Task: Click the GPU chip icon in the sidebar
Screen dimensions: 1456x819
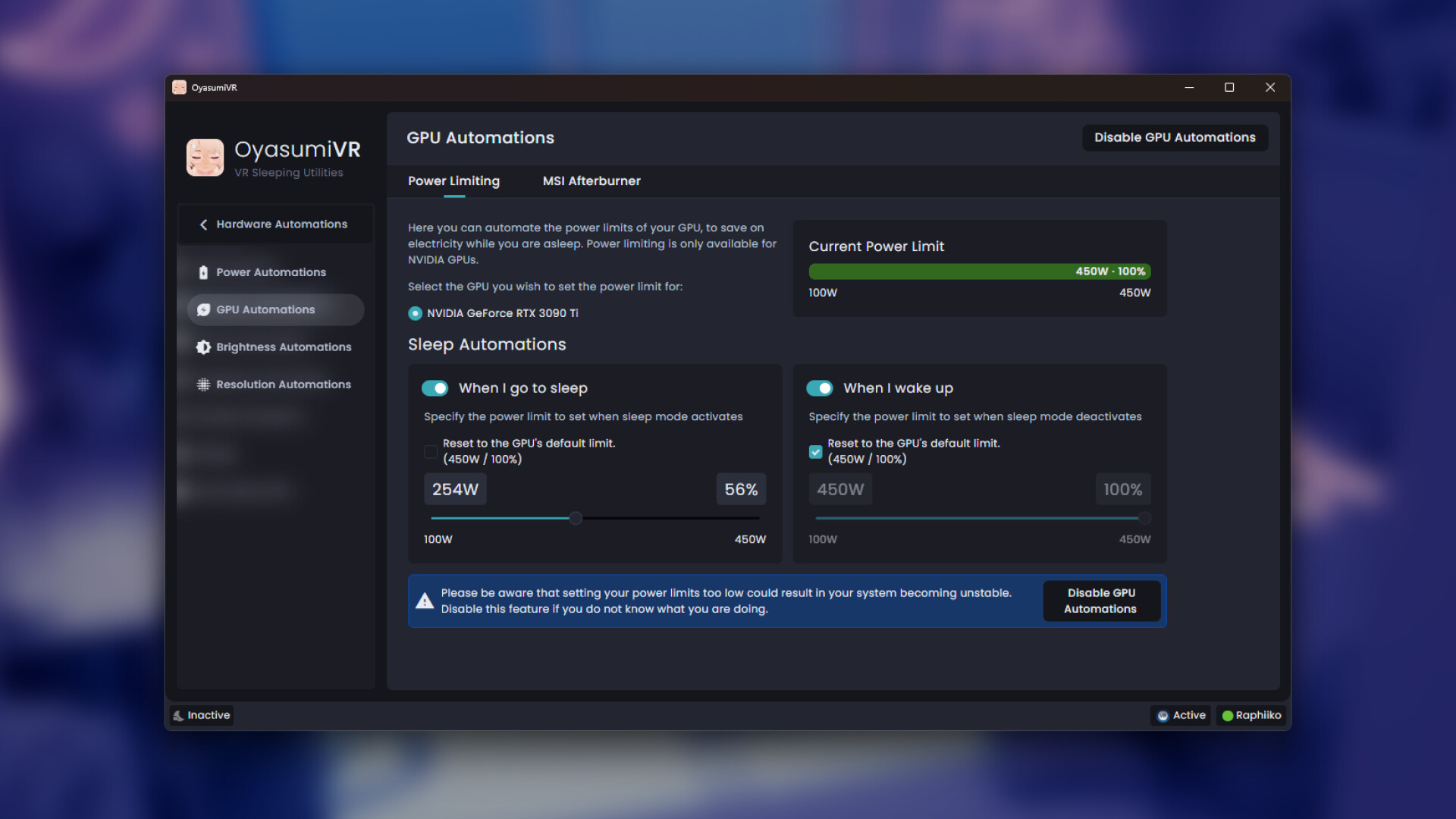Action: pyautogui.click(x=202, y=309)
